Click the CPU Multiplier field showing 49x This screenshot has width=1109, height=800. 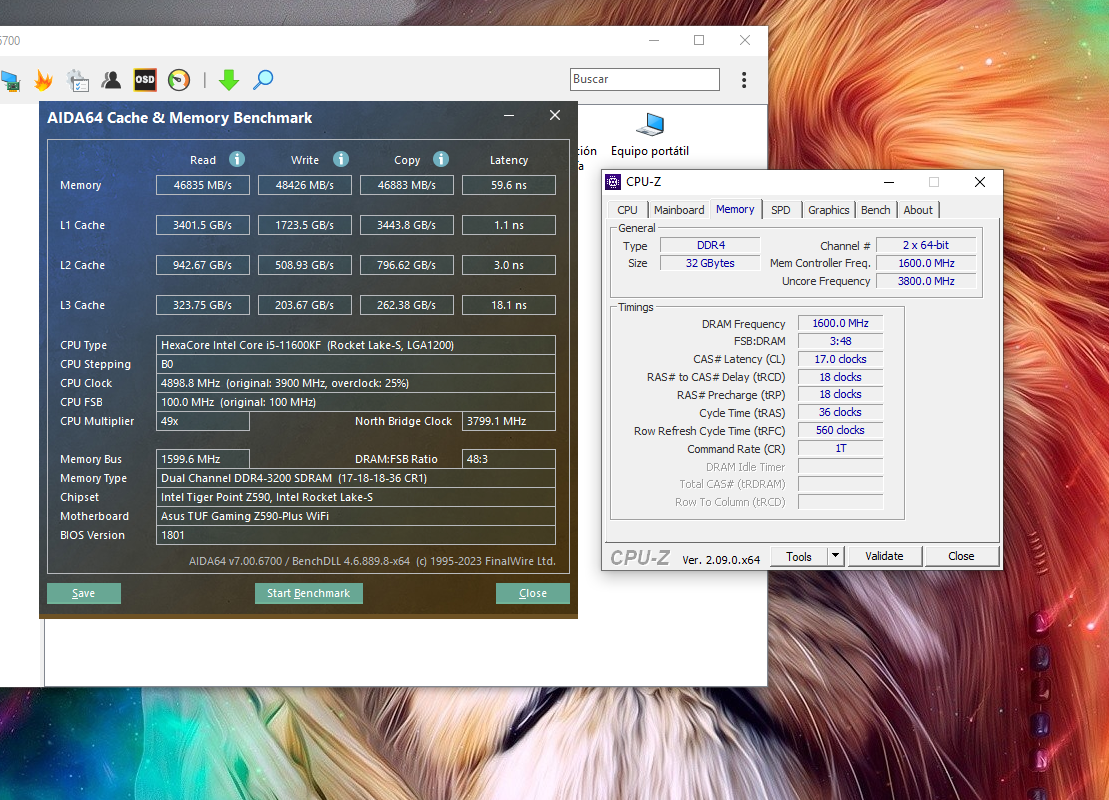click(203, 422)
